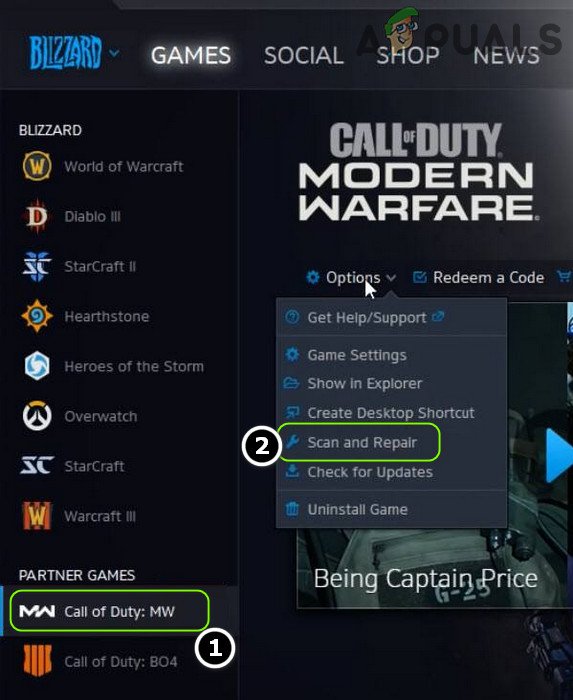Viewport: 573px width, 700px height.
Task: Open the SHOP tab
Action: coord(408,56)
